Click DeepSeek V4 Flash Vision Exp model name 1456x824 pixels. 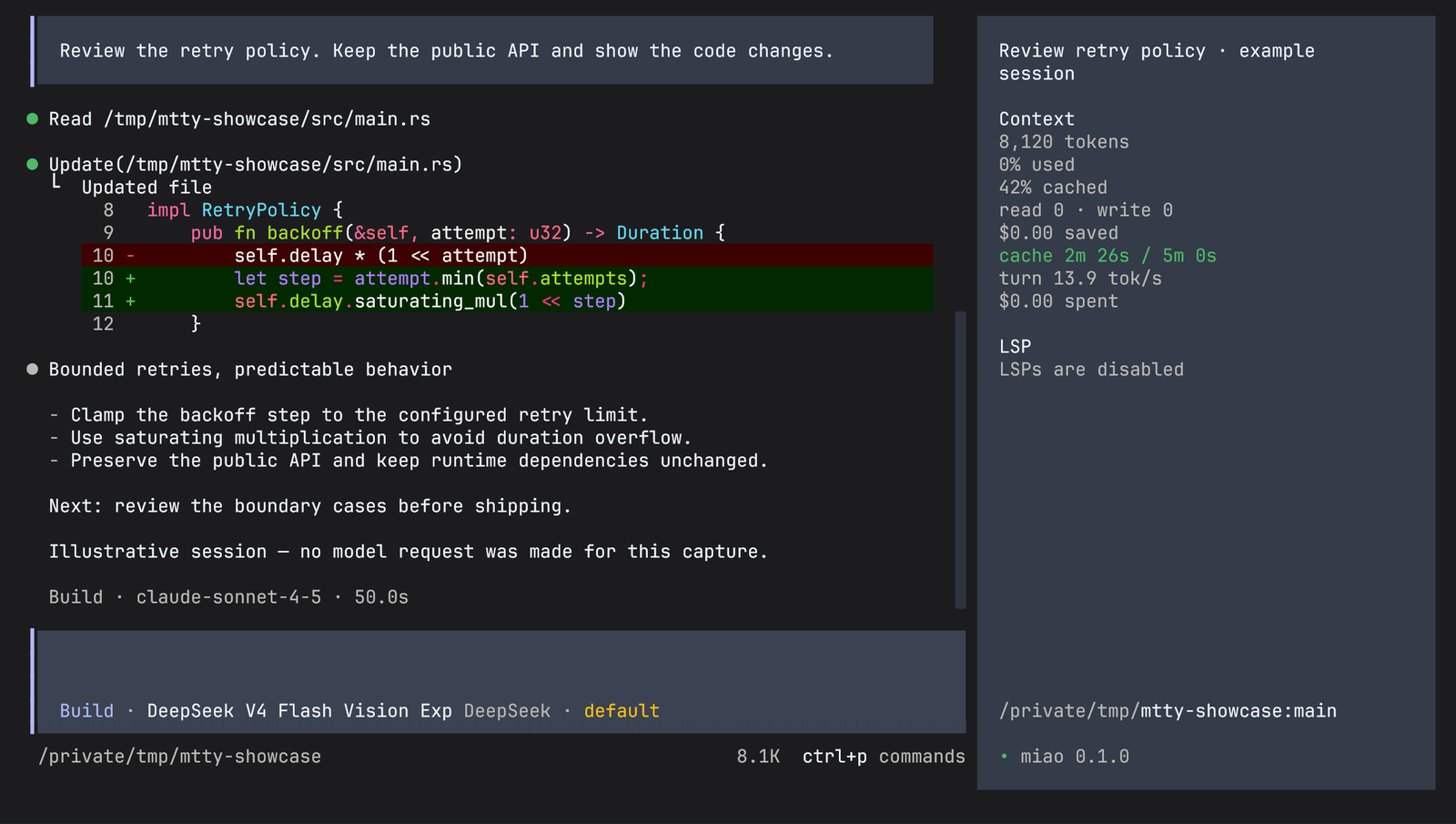click(x=299, y=711)
